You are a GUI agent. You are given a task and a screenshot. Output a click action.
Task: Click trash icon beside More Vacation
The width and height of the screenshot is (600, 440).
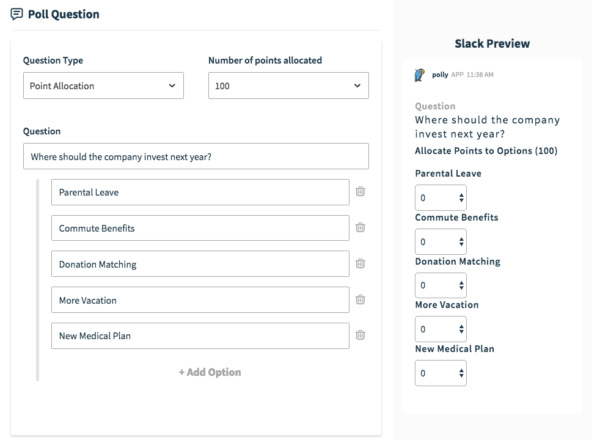tap(360, 299)
